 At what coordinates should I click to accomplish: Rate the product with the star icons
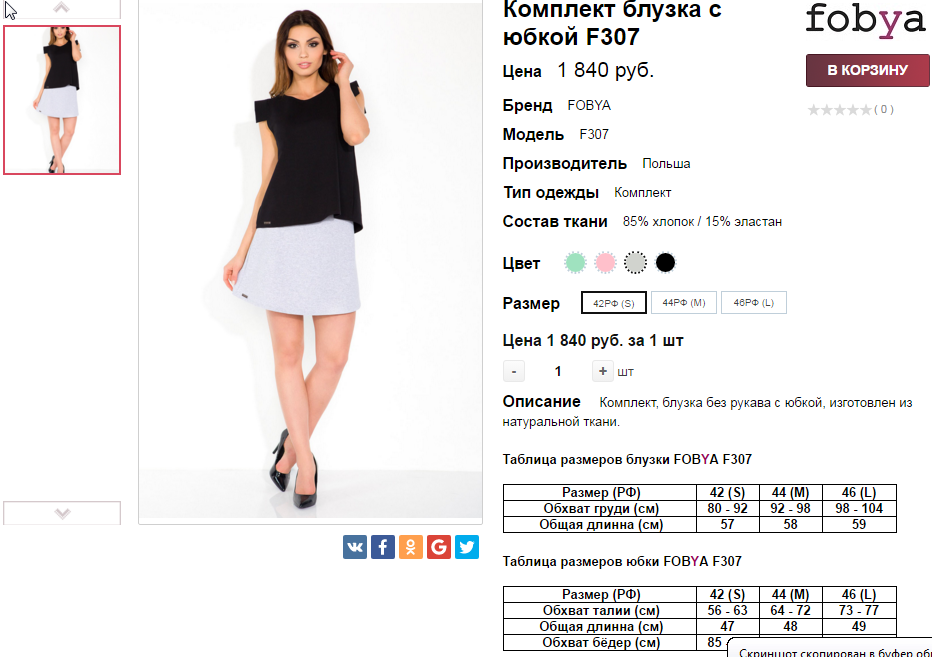point(840,109)
